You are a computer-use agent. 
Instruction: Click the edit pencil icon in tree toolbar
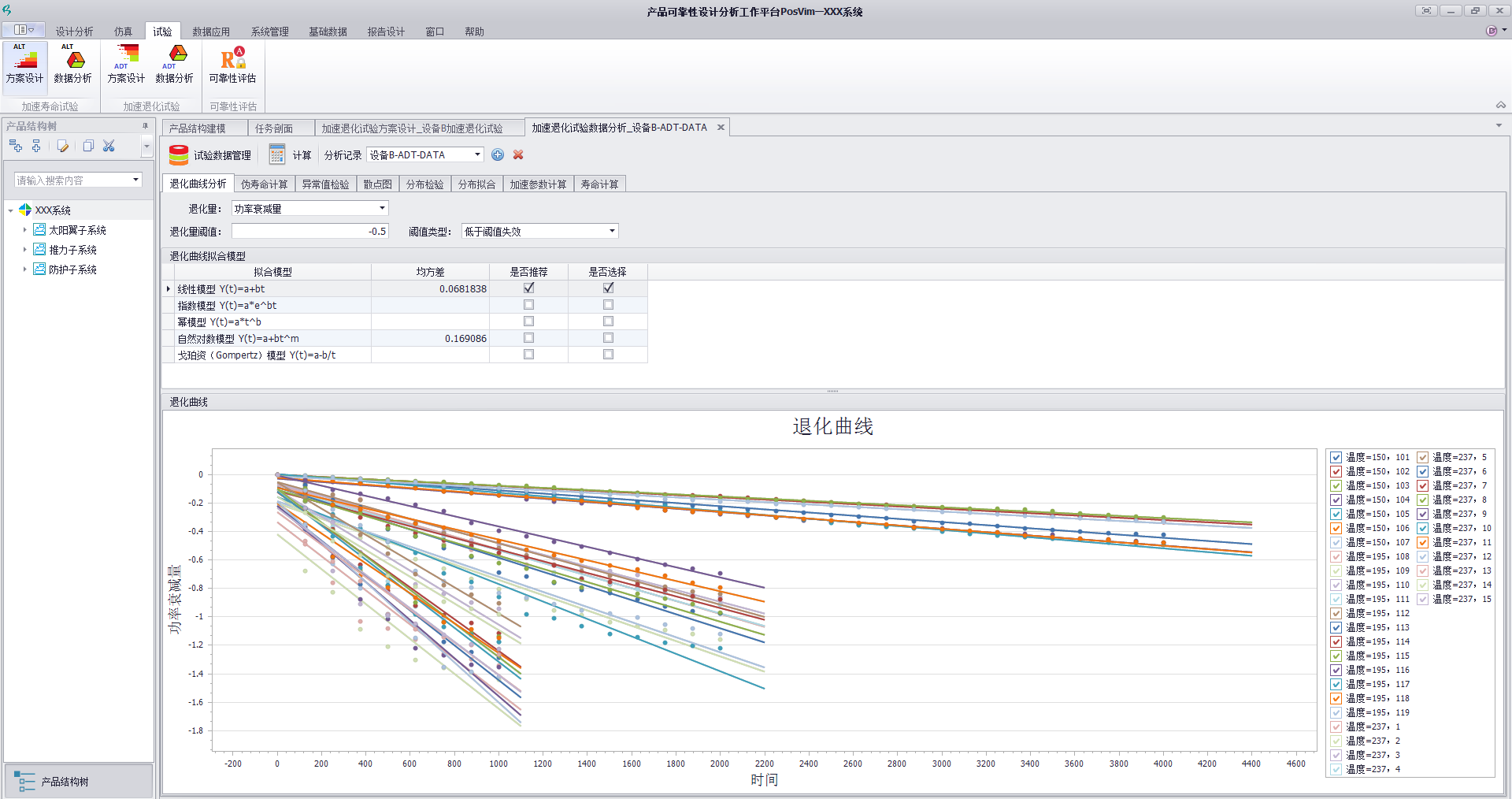point(63,146)
